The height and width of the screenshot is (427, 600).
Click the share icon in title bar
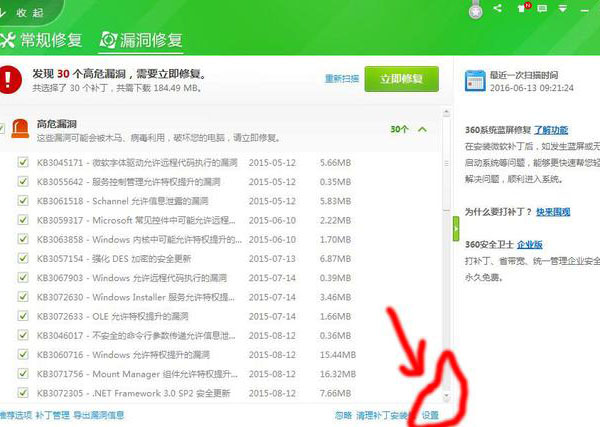[497, 8]
